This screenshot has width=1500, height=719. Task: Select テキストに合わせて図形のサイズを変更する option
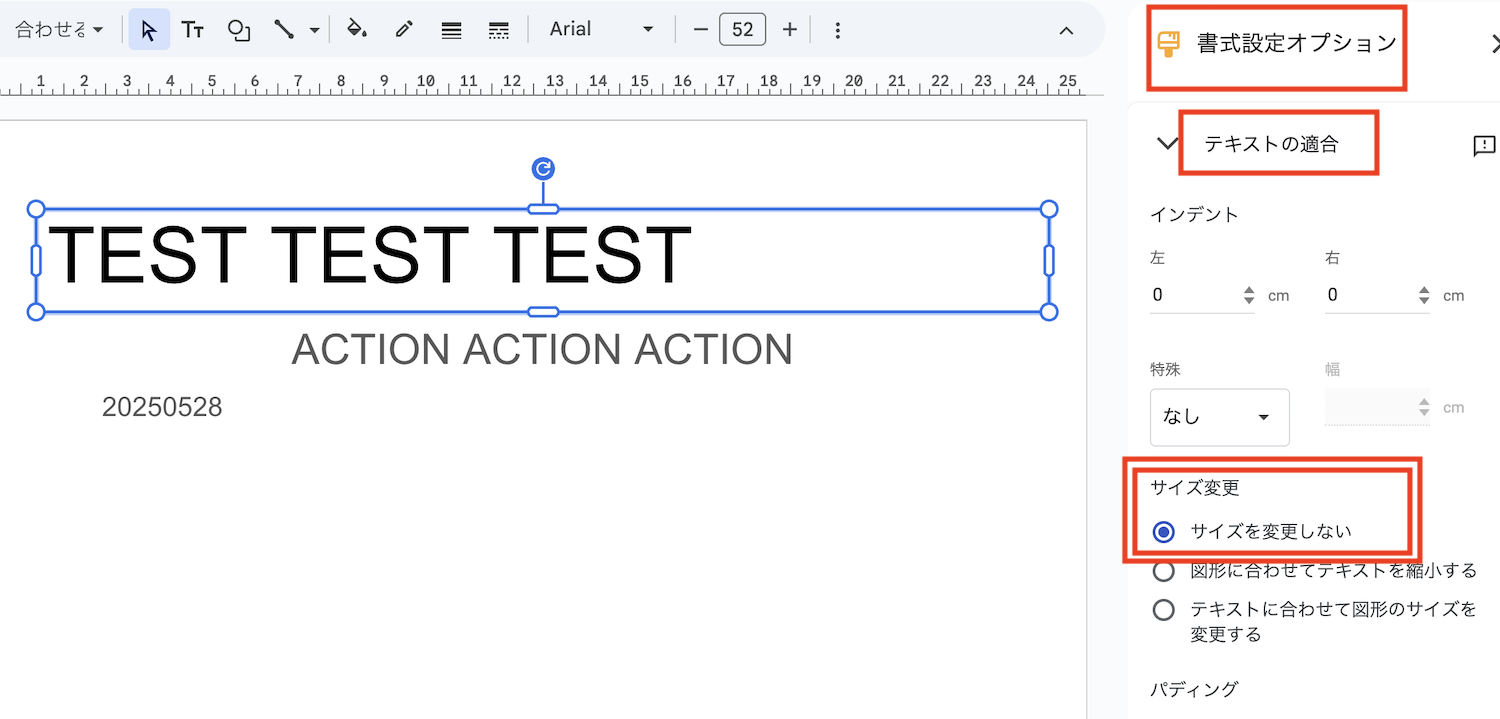click(1163, 610)
